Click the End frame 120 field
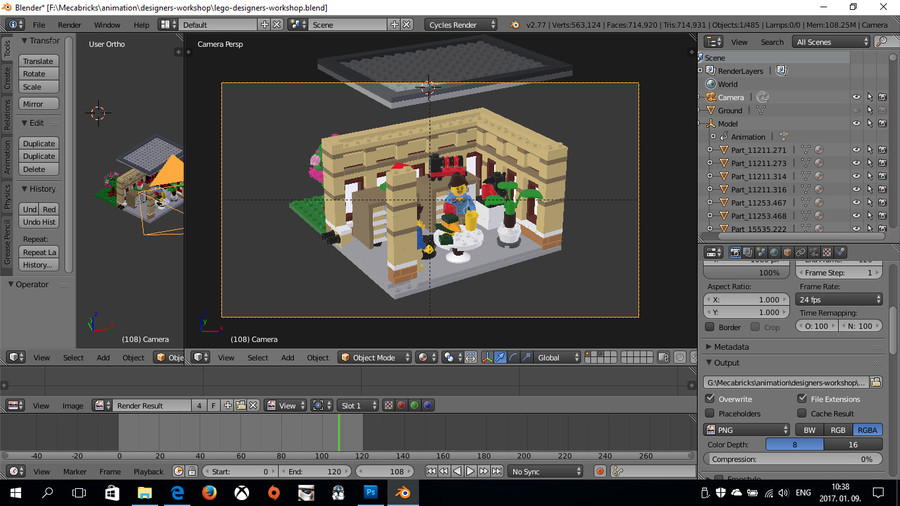This screenshot has width=900, height=506. (x=314, y=472)
